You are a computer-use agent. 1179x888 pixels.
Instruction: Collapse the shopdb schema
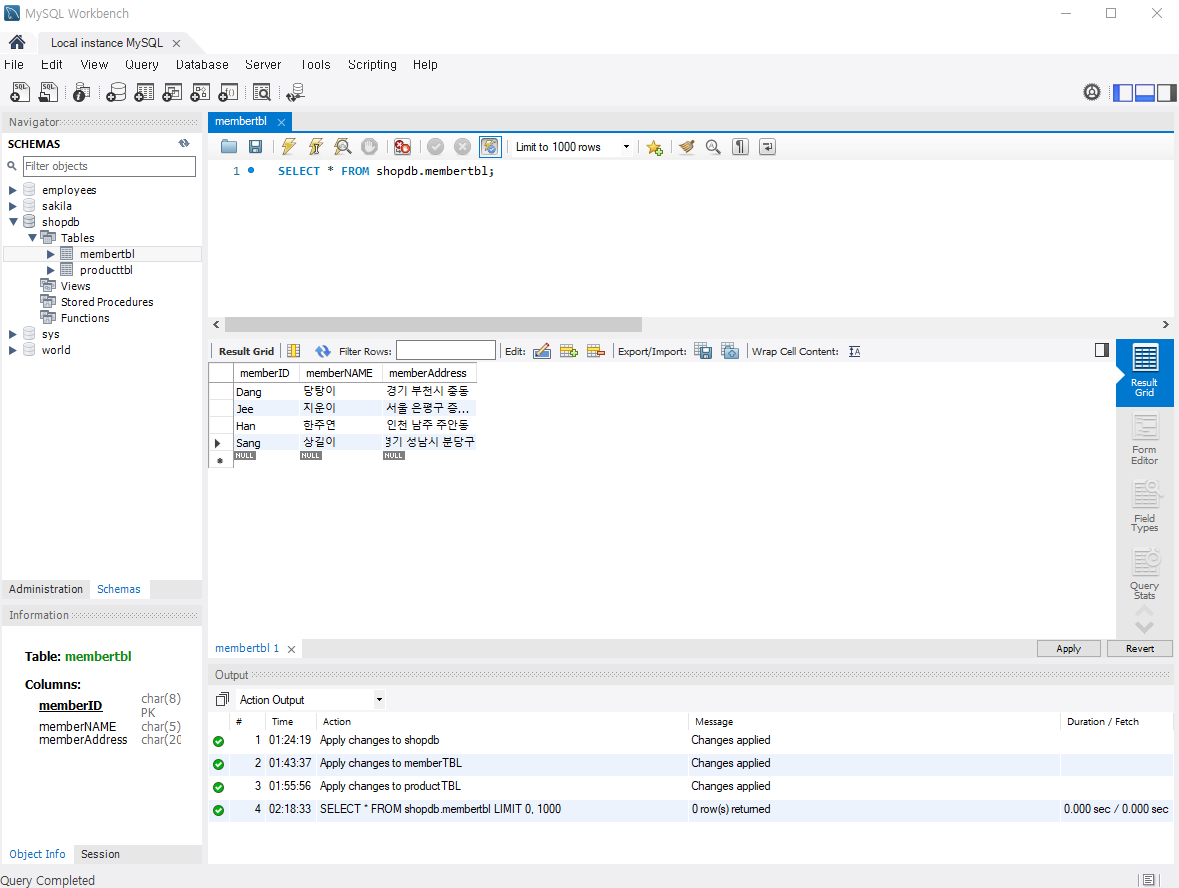tap(13, 222)
